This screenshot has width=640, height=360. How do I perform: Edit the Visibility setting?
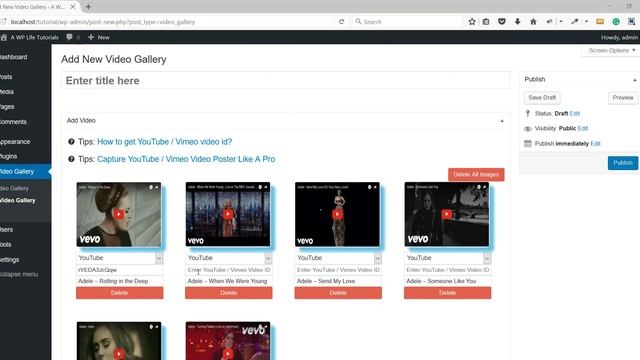tap(583, 128)
